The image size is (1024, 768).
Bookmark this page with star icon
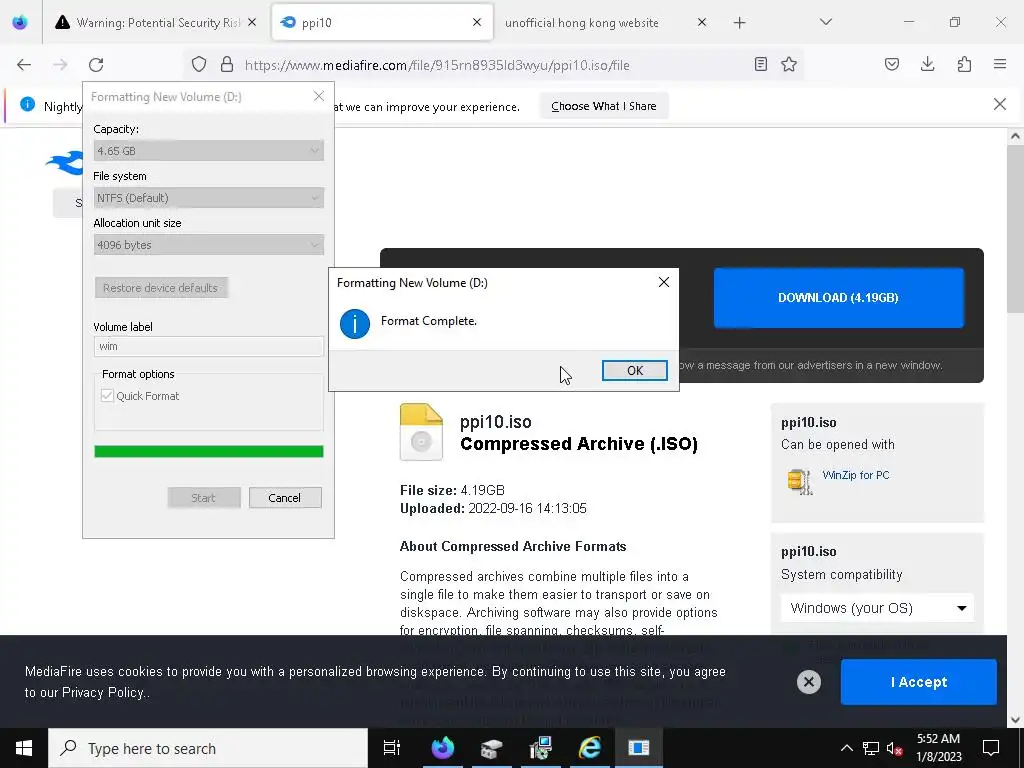point(789,64)
